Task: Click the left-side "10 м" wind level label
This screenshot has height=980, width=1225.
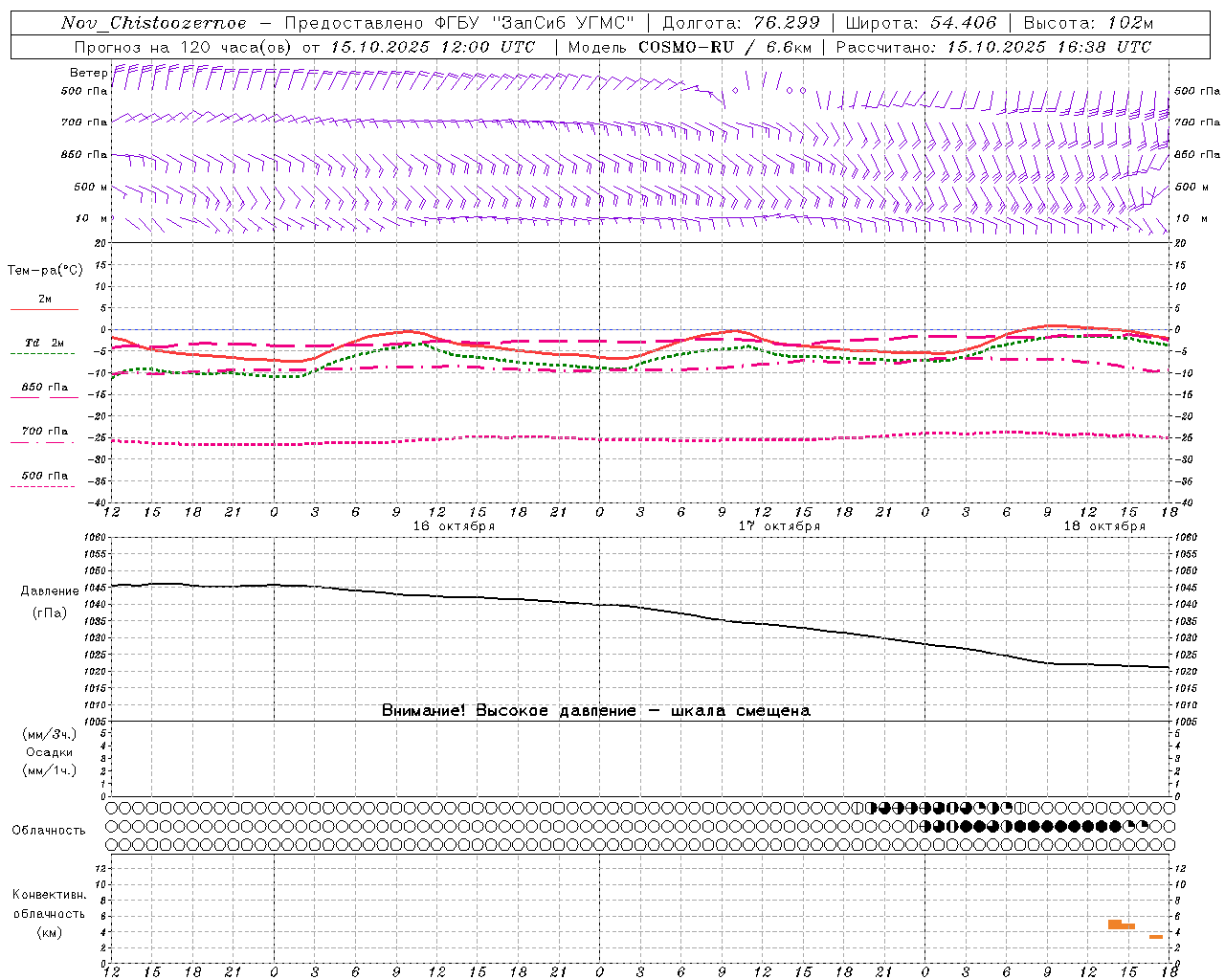Action: pyautogui.click(x=91, y=218)
